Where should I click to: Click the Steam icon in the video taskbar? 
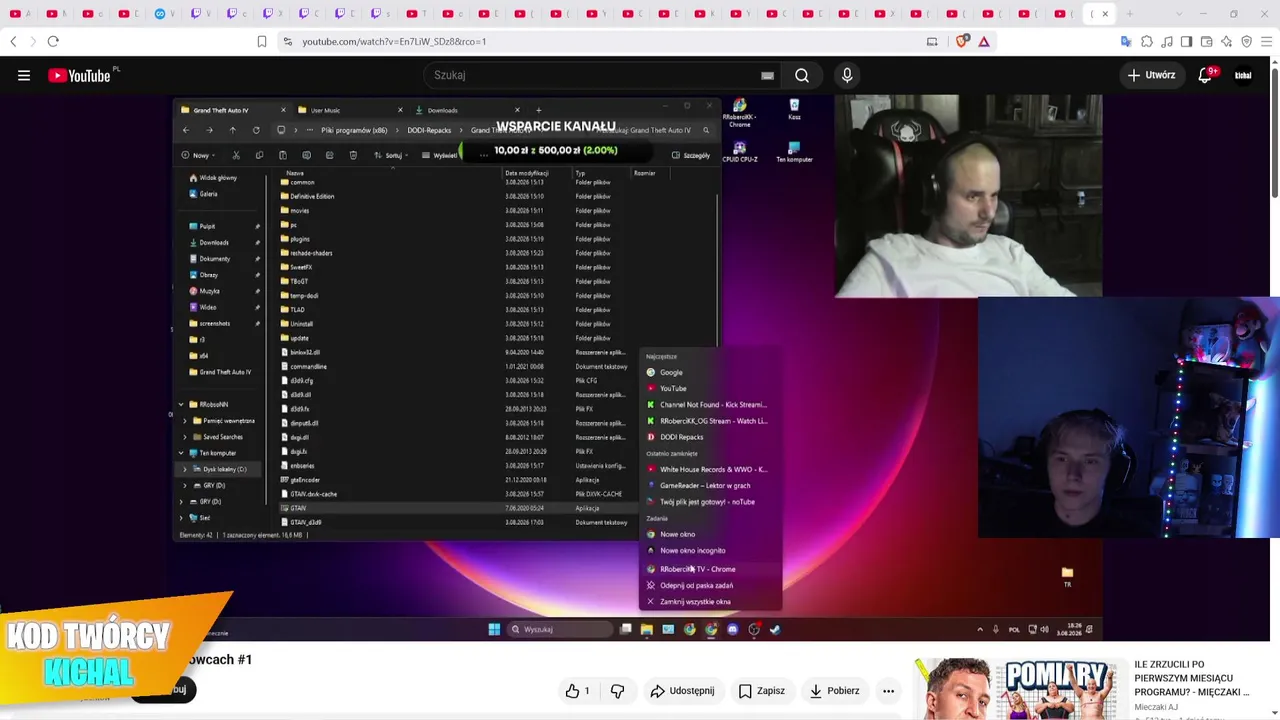click(775, 629)
